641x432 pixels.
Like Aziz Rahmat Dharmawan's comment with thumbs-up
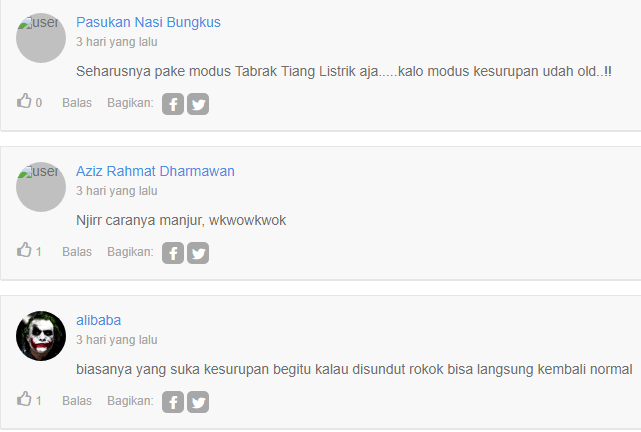point(24,250)
